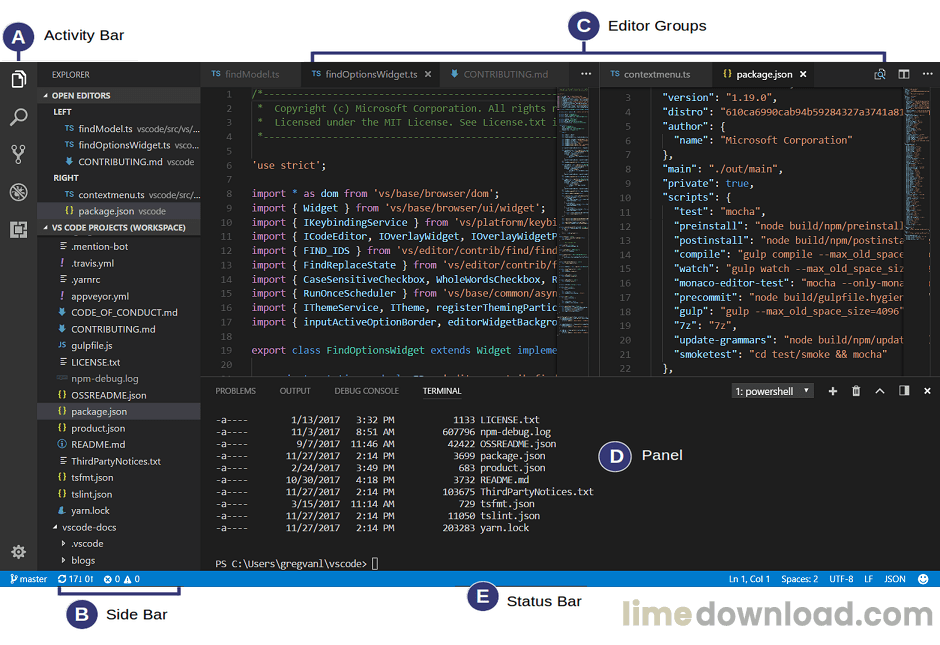The height and width of the screenshot is (645, 940).
Task: Kill the terminal with trash icon
Action: click(x=856, y=391)
